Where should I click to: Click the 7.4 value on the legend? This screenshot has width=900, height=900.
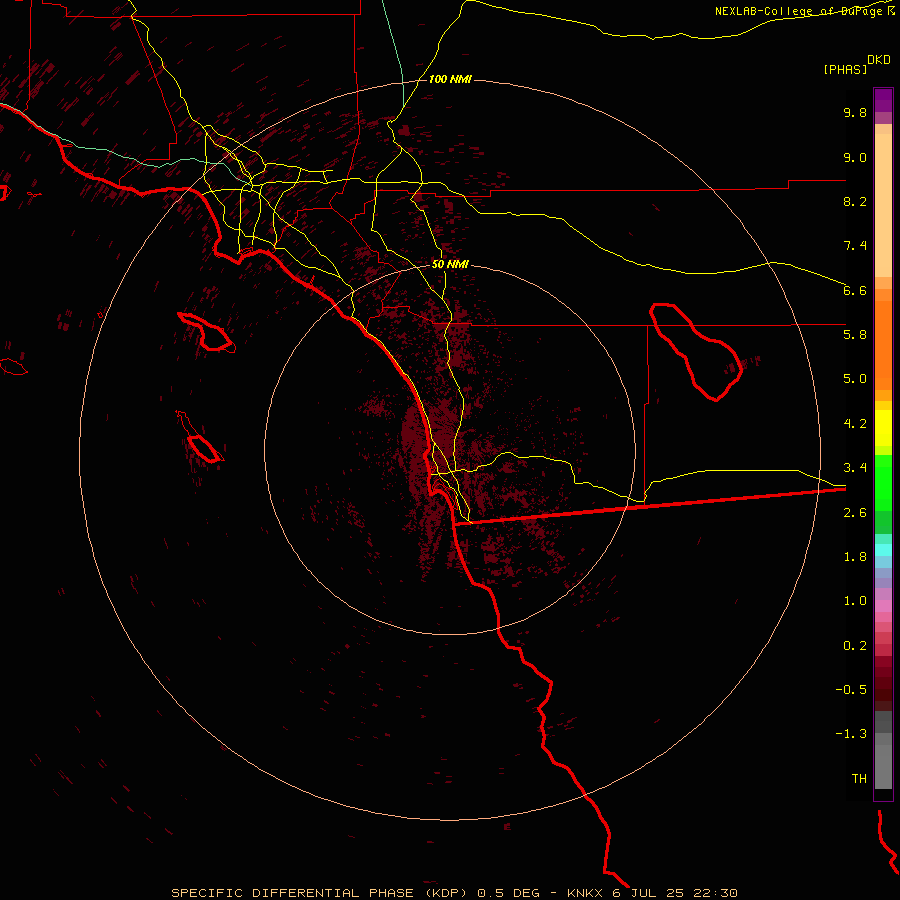pos(855,246)
